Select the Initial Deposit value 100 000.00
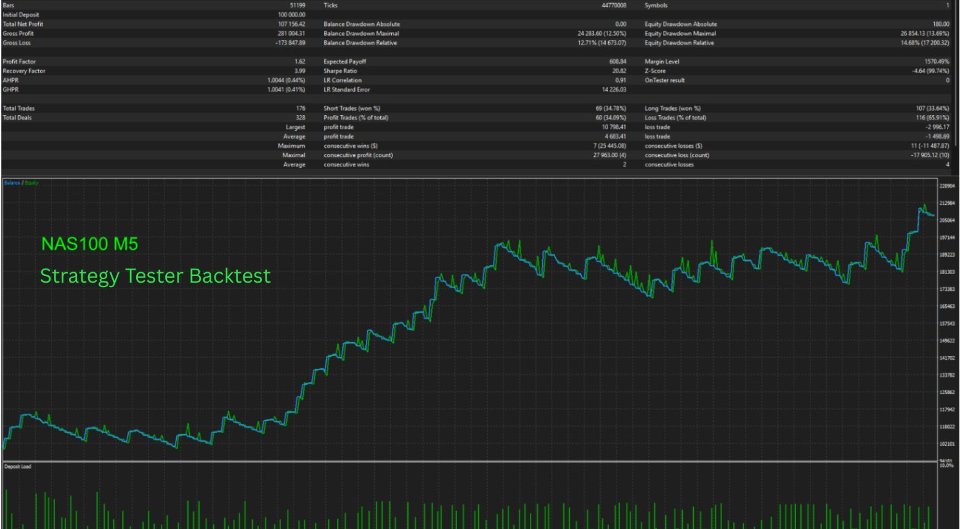 click(x=291, y=14)
